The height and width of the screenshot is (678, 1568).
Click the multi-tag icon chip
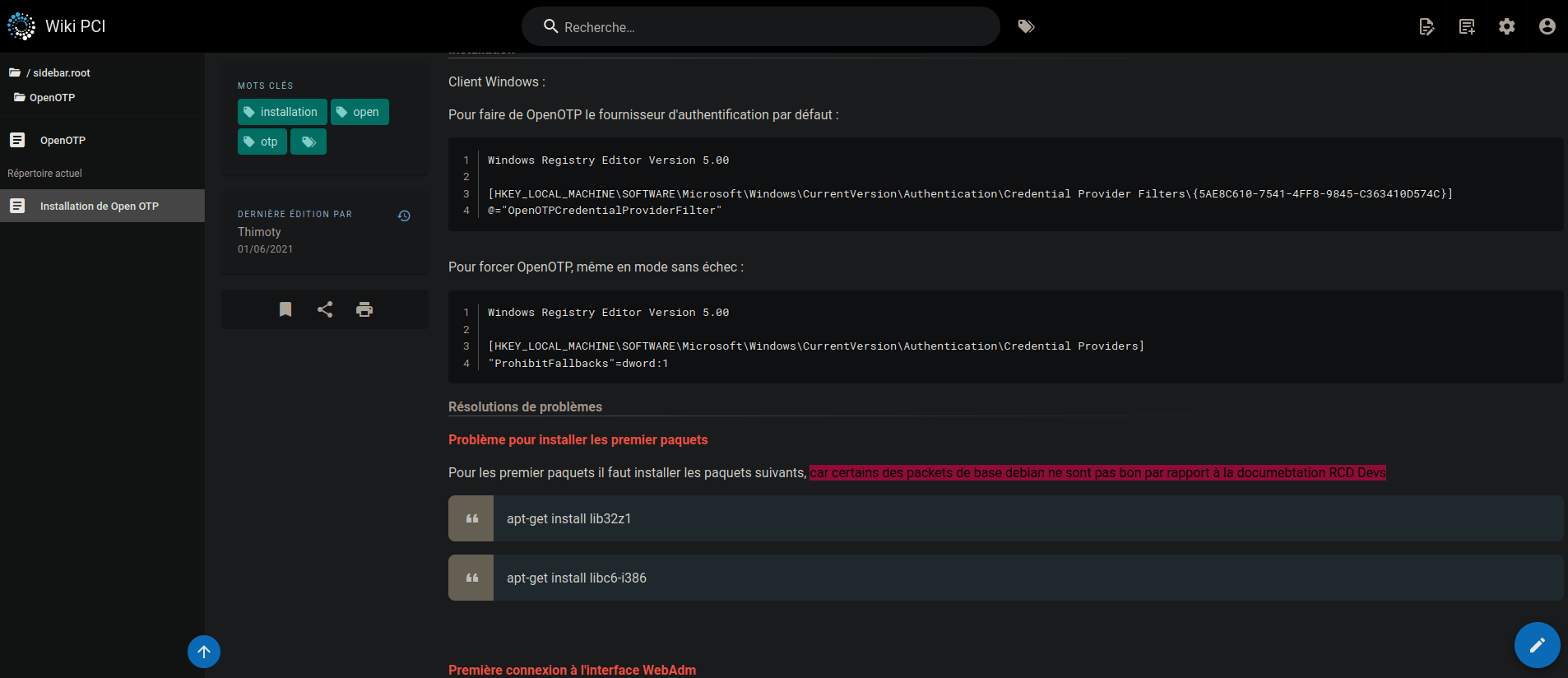click(308, 142)
